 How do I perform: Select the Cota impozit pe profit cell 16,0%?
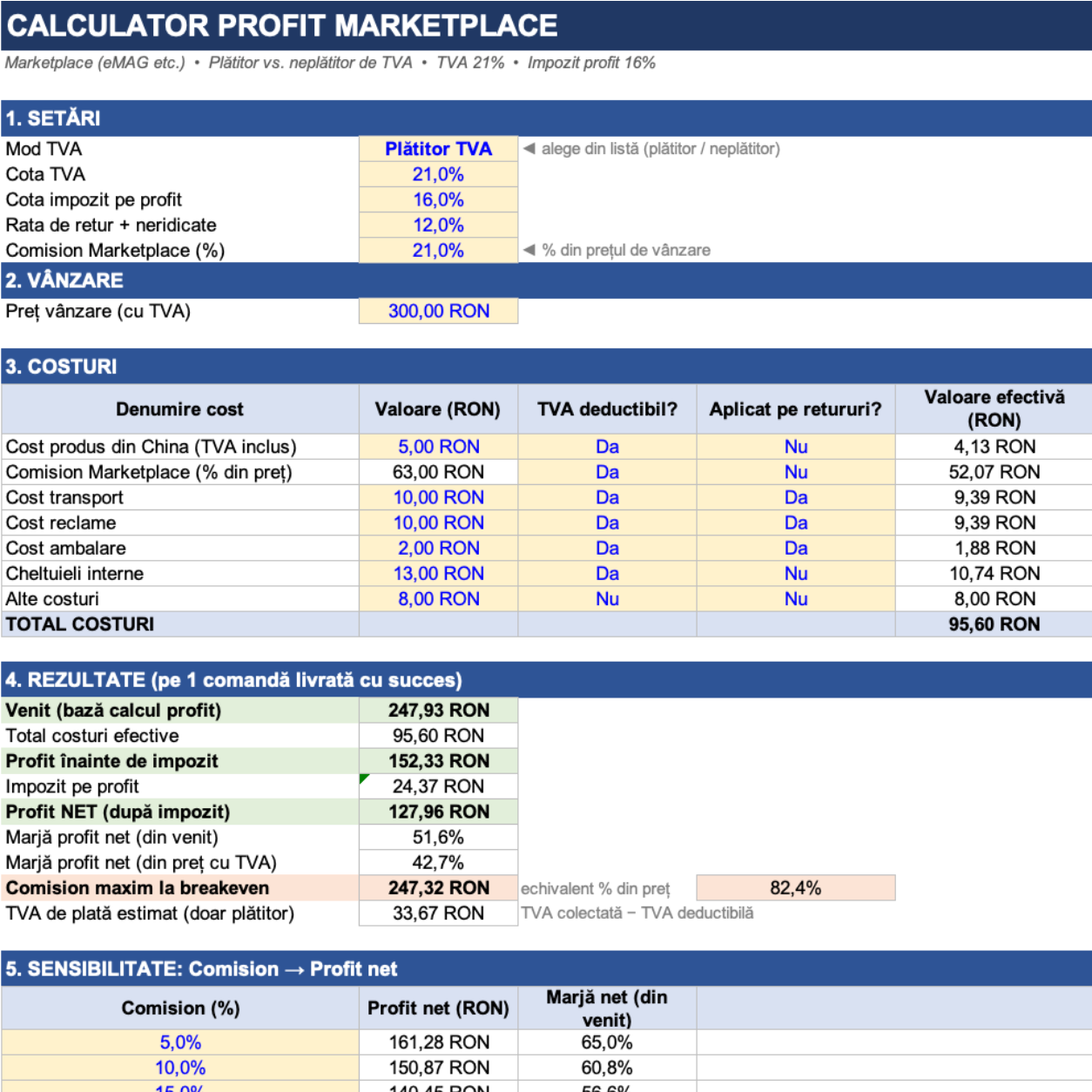(x=438, y=199)
